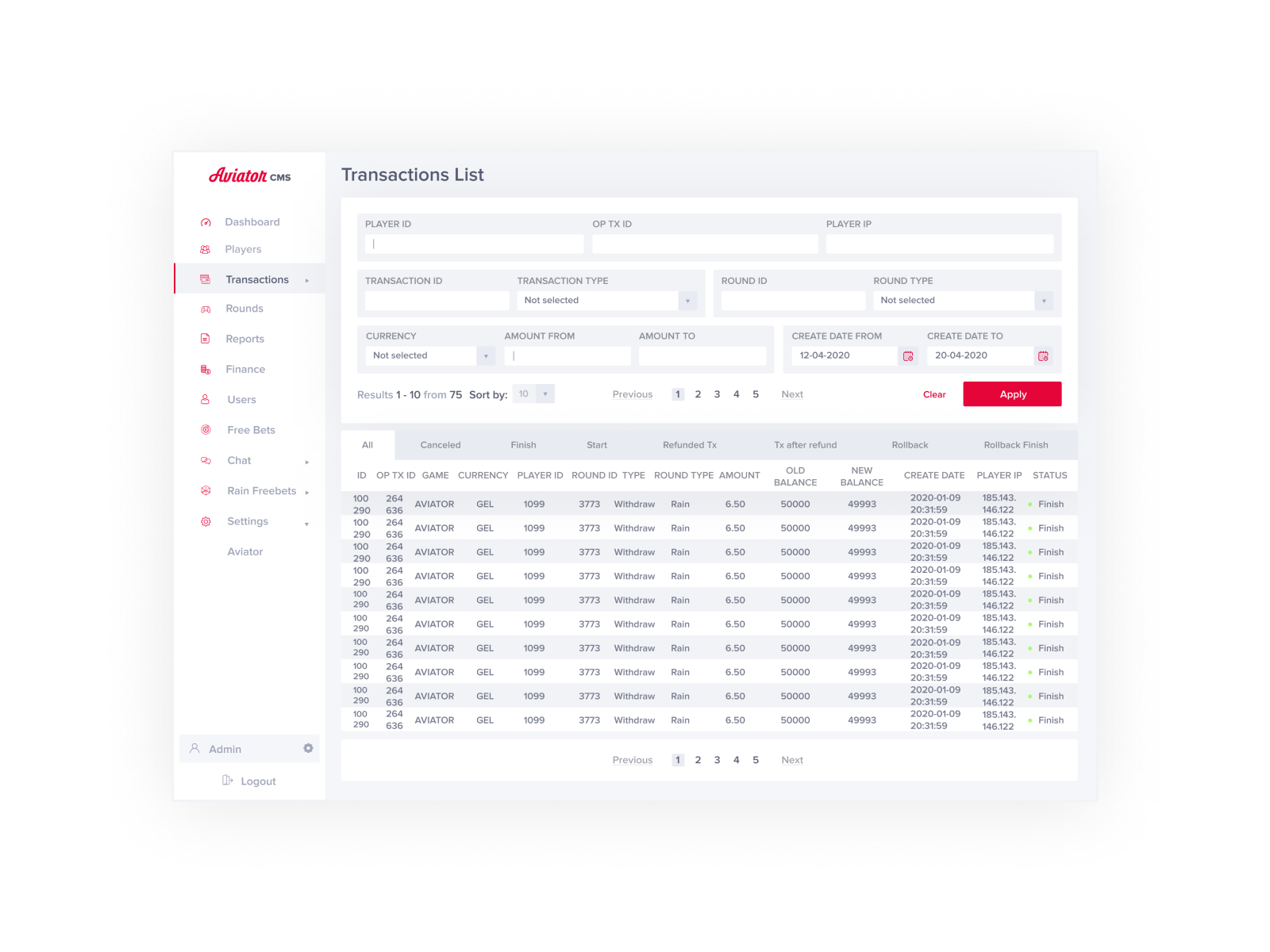Open Admin settings gear icon
The image size is (1270, 952).
point(308,748)
